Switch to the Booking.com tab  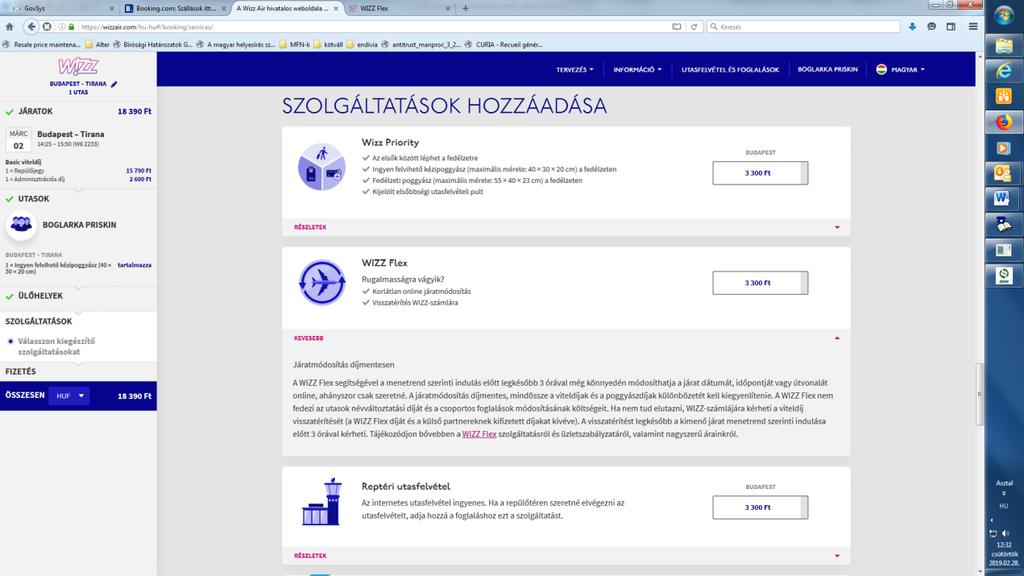[175, 8]
